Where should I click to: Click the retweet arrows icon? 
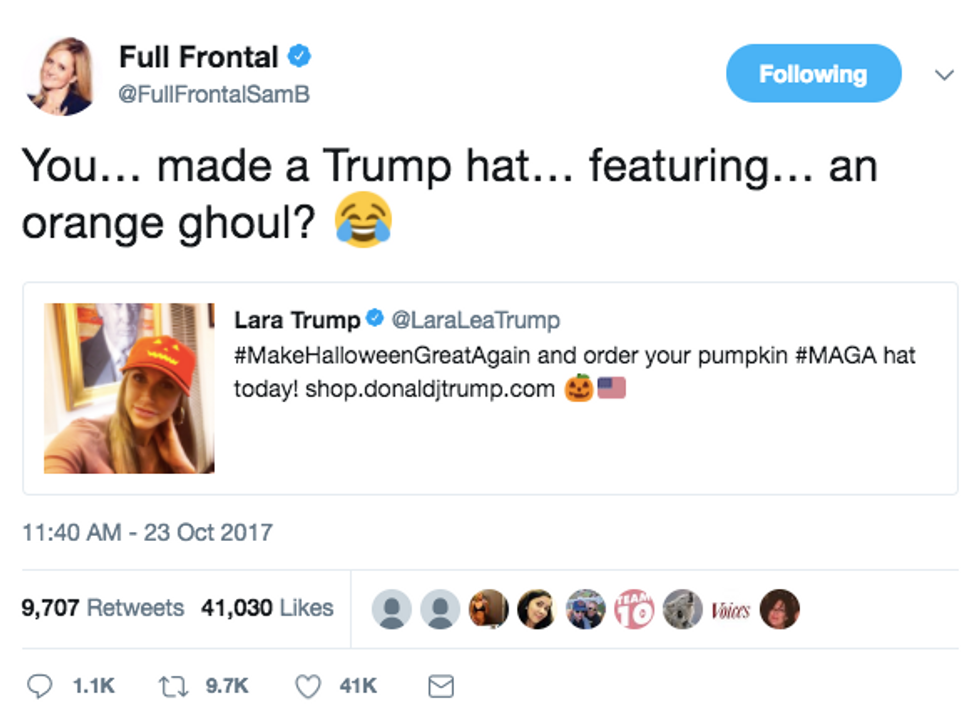tap(173, 686)
